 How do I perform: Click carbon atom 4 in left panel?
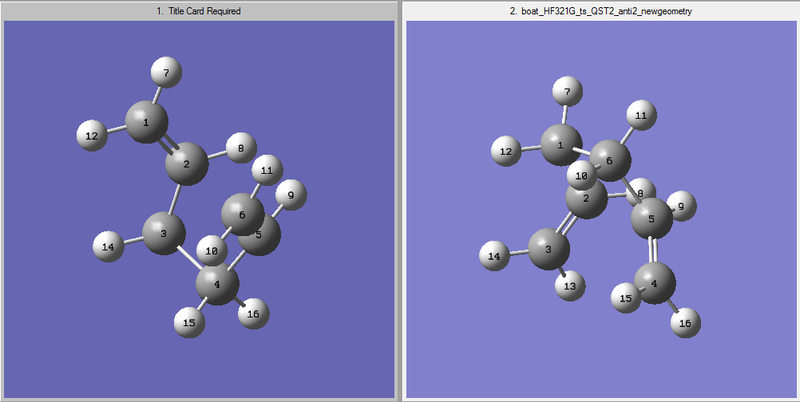217,284
